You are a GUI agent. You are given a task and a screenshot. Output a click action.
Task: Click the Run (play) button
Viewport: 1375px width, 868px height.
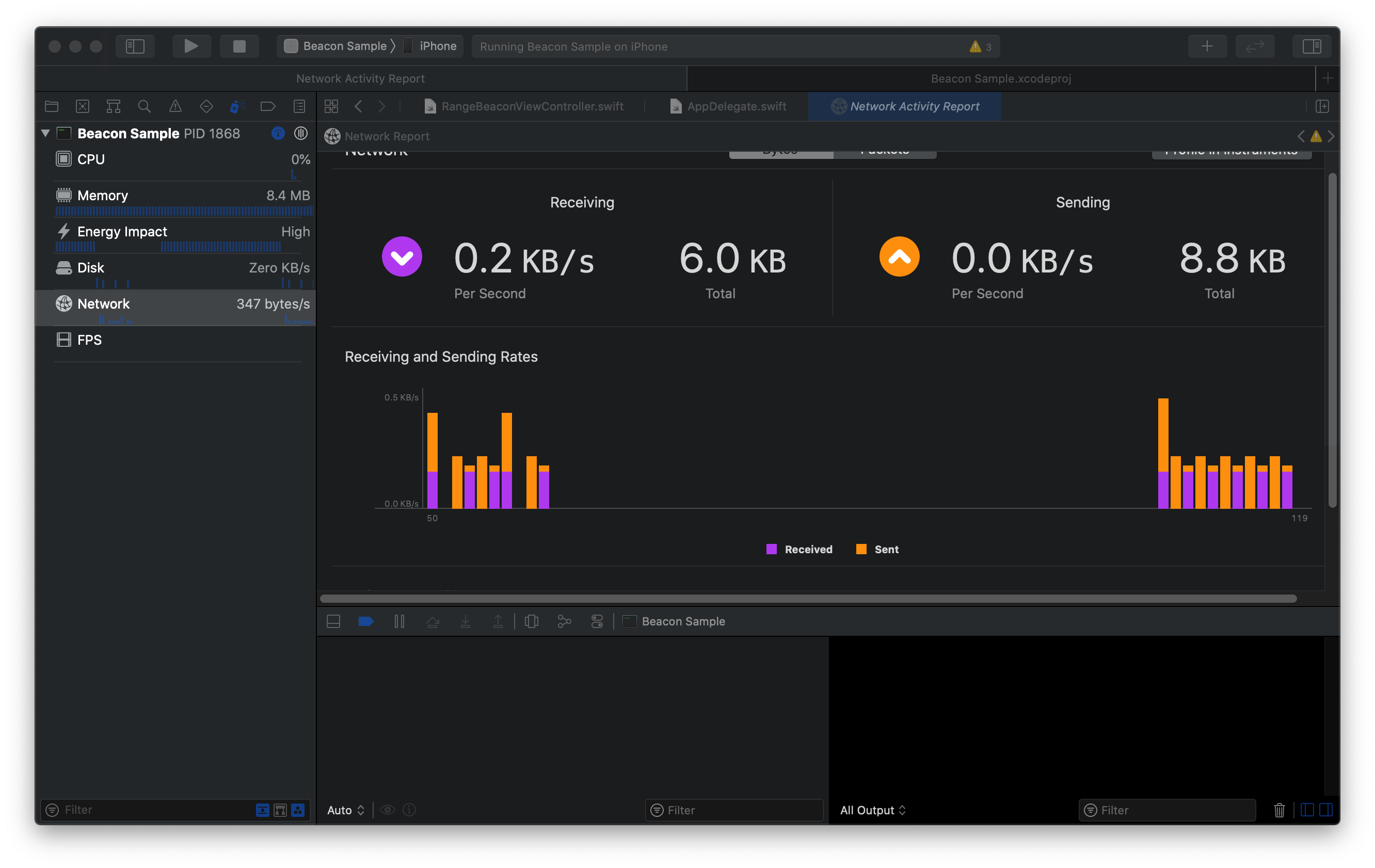click(x=191, y=46)
